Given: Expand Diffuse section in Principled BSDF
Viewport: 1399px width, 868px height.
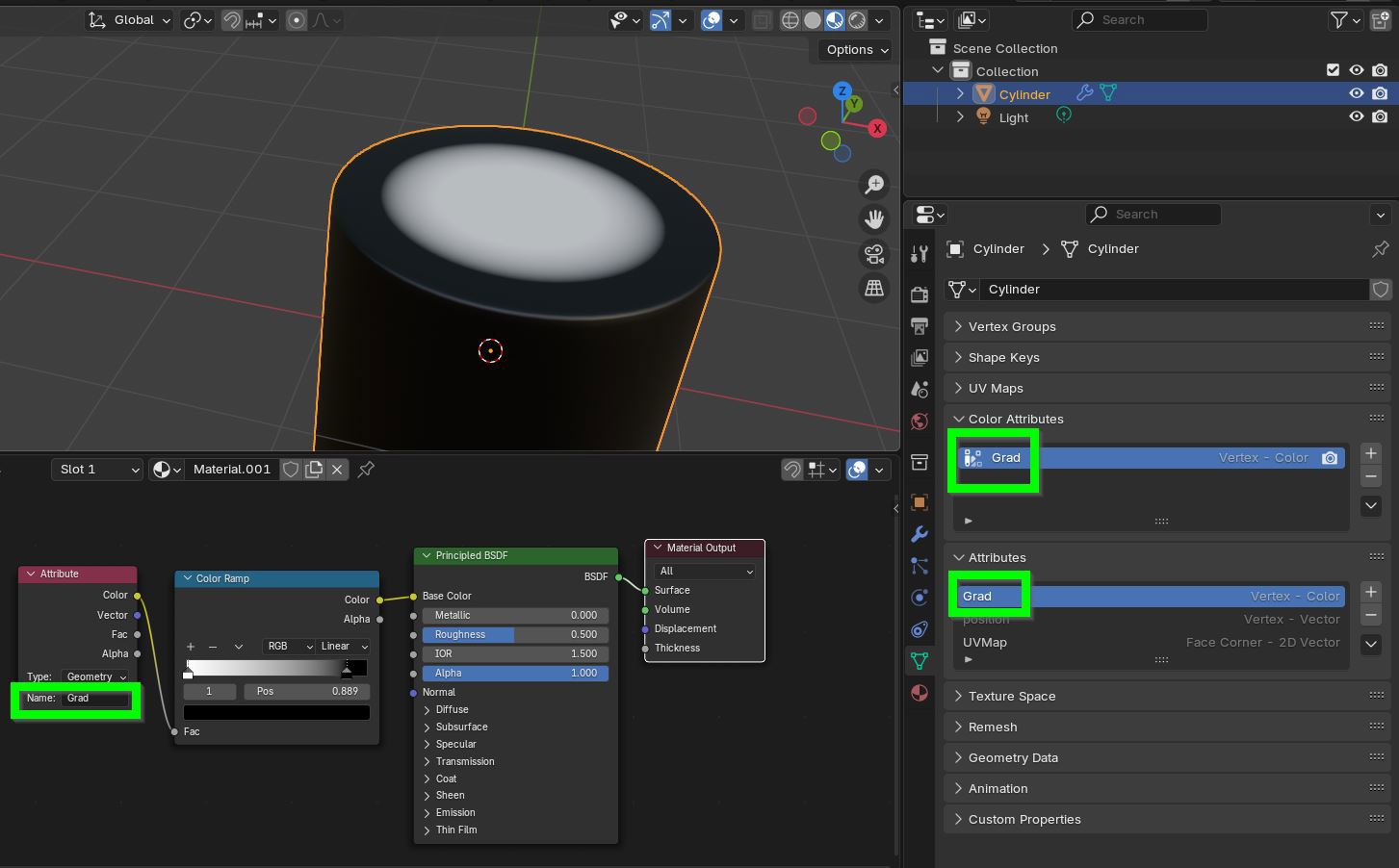Looking at the screenshot, I should tap(427, 709).
